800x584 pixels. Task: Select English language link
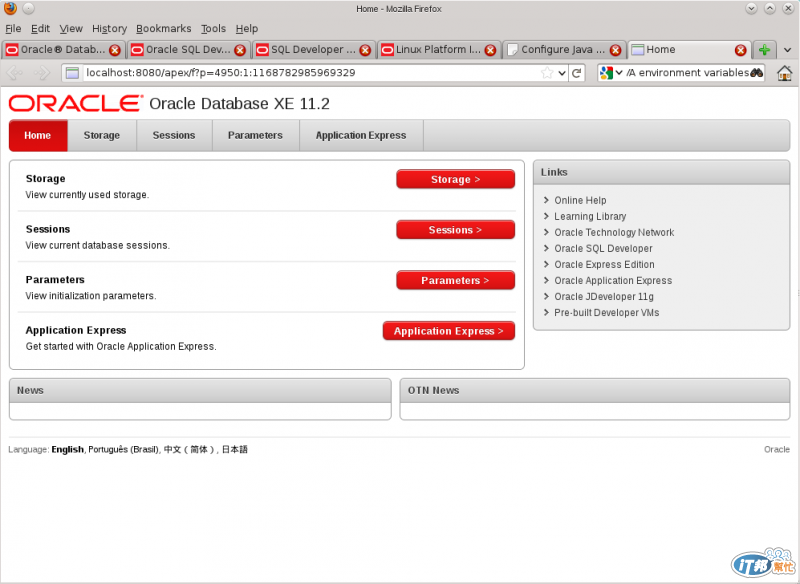coord(67,449)
